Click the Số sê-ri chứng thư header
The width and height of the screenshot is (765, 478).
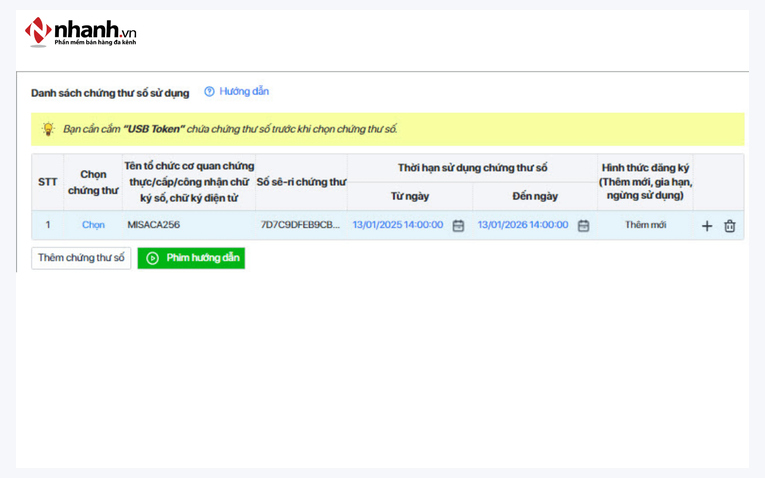coord(302,182)
